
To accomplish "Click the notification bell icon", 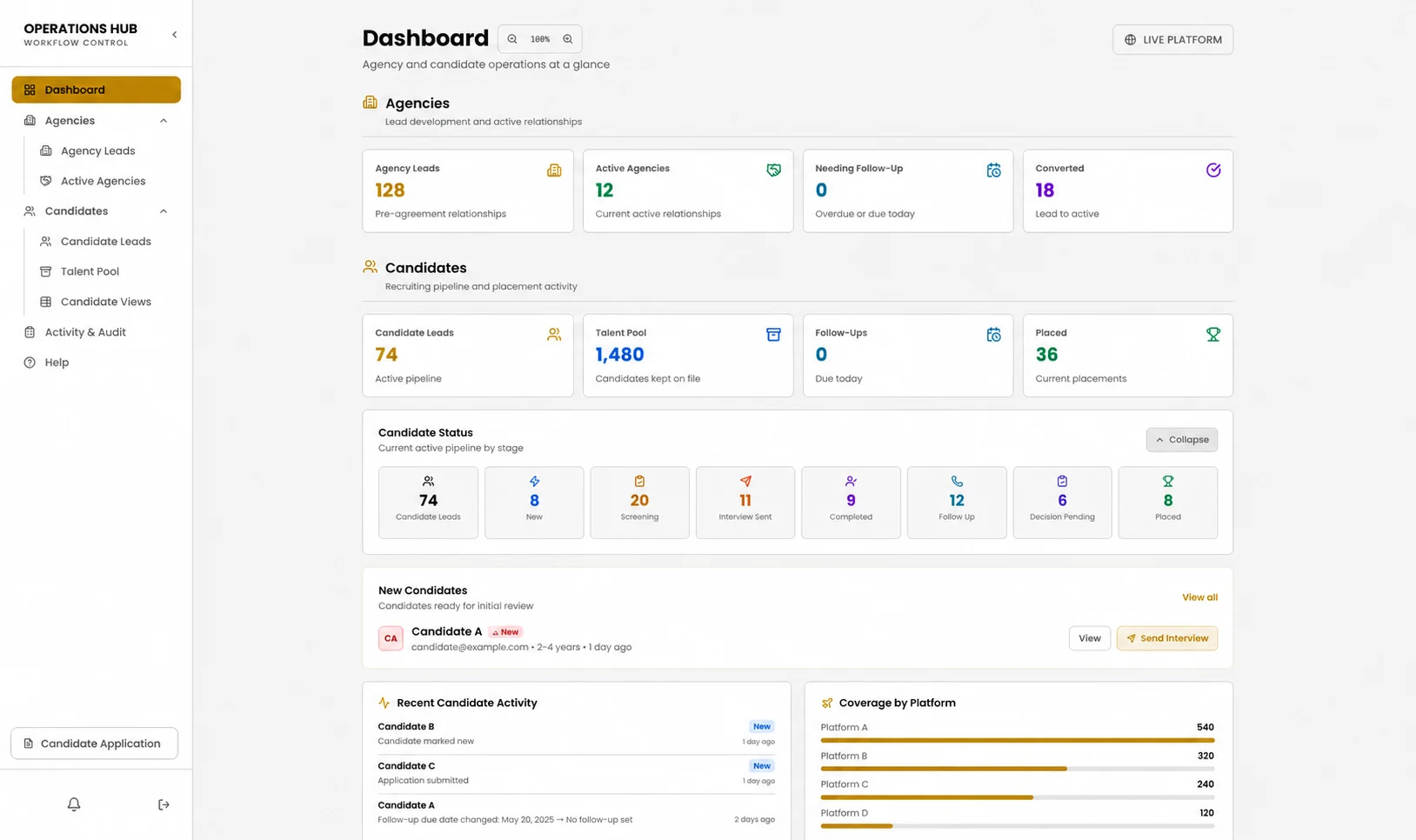I will click(x=74, y=804).
